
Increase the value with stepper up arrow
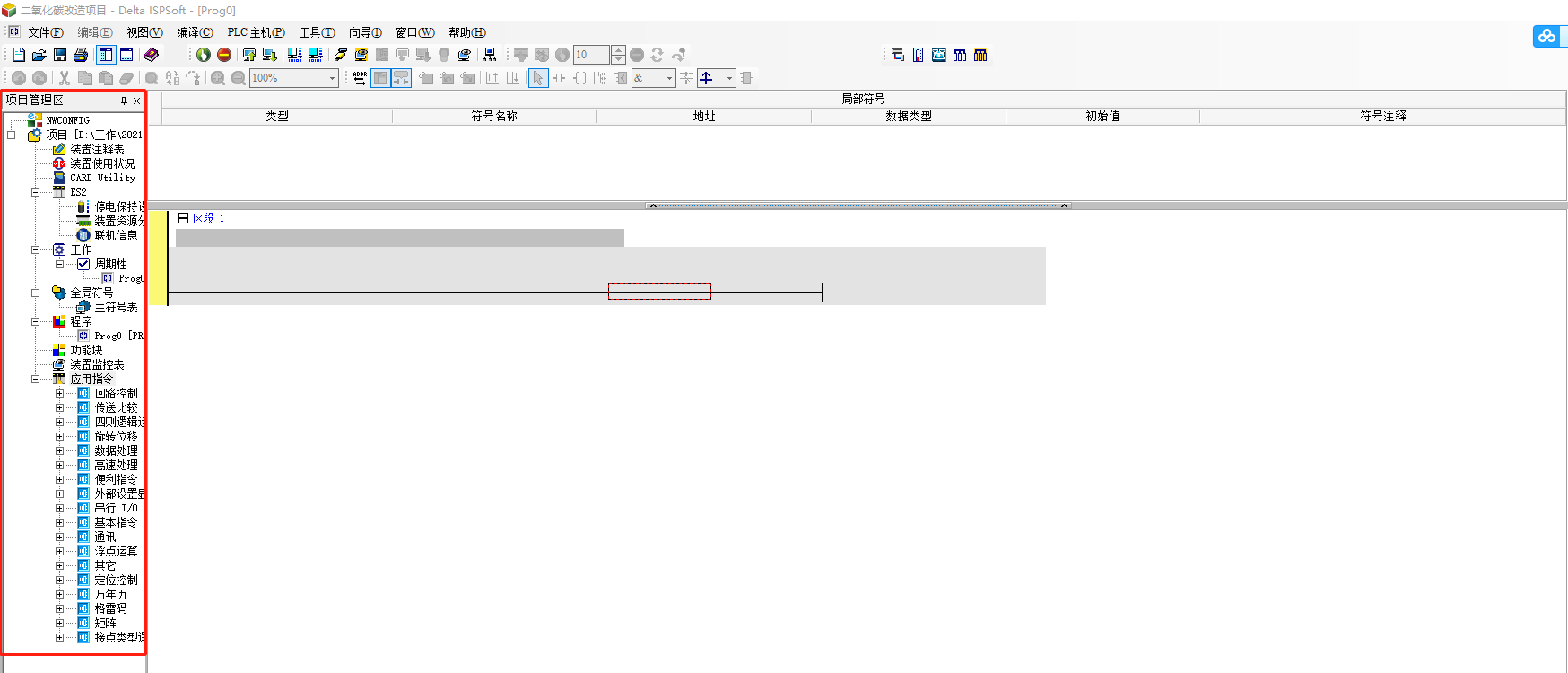(x=618, y=50)
